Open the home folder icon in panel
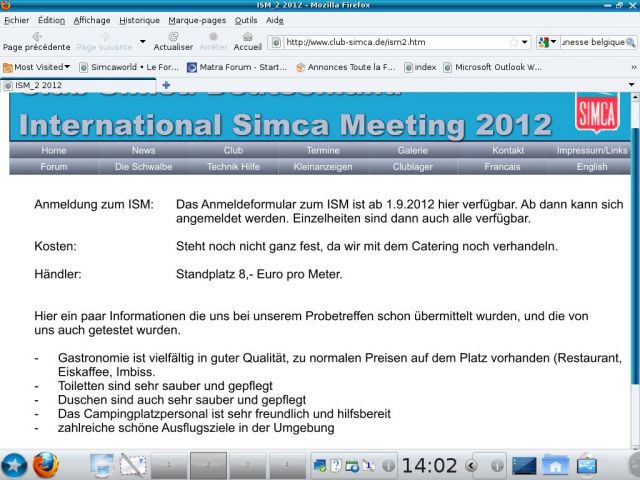The height and width of the screenshot is (480, 640). [555, 465]
